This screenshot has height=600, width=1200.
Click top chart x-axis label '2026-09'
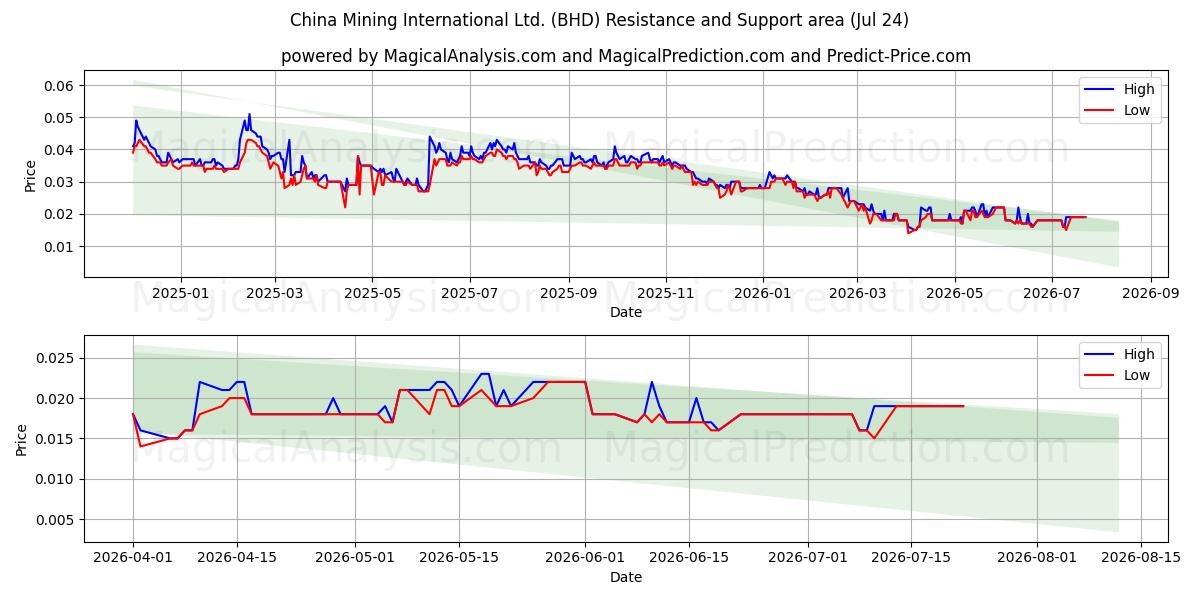1150,294
